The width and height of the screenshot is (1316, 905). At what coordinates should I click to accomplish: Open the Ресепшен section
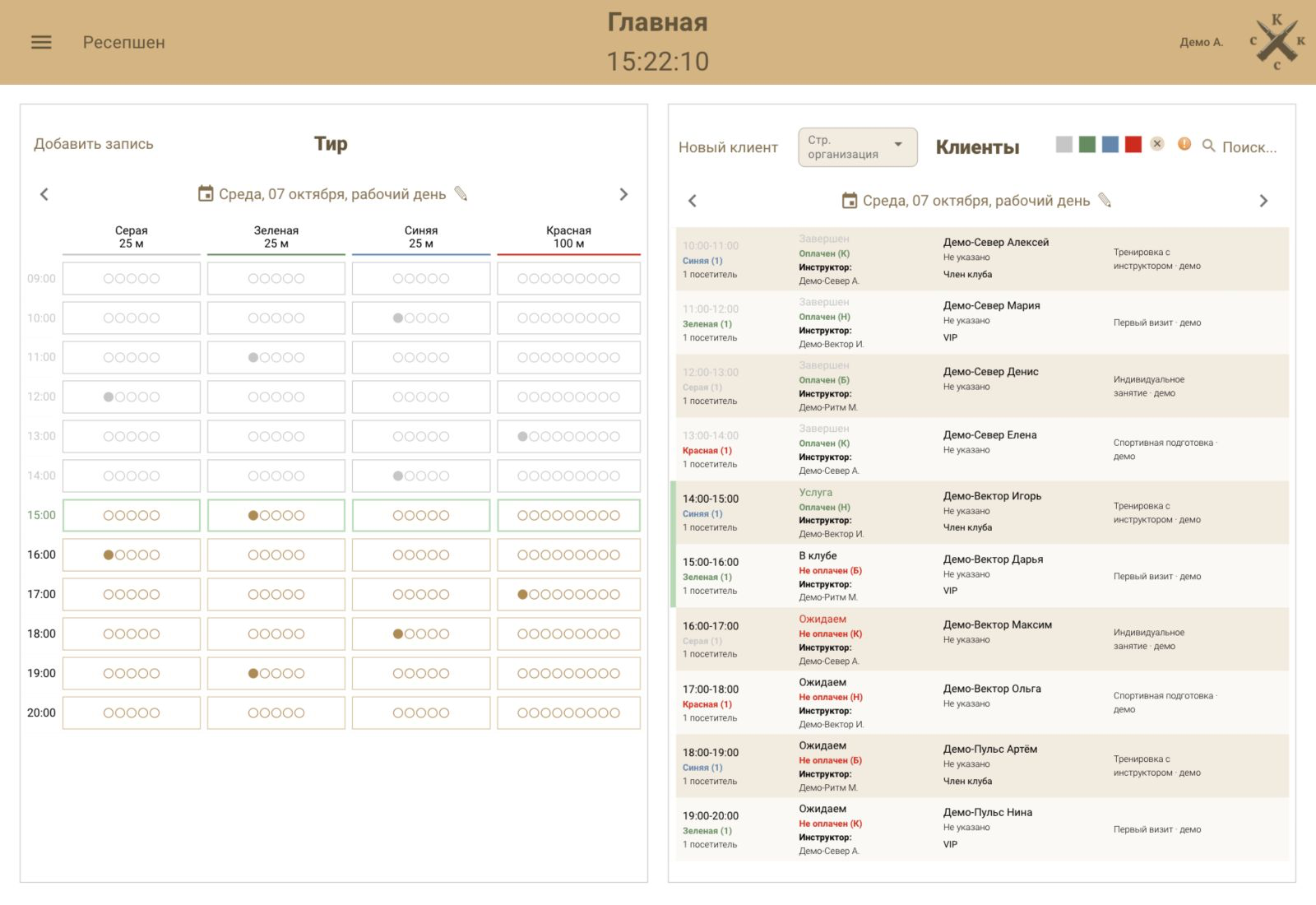coord(123,42)
